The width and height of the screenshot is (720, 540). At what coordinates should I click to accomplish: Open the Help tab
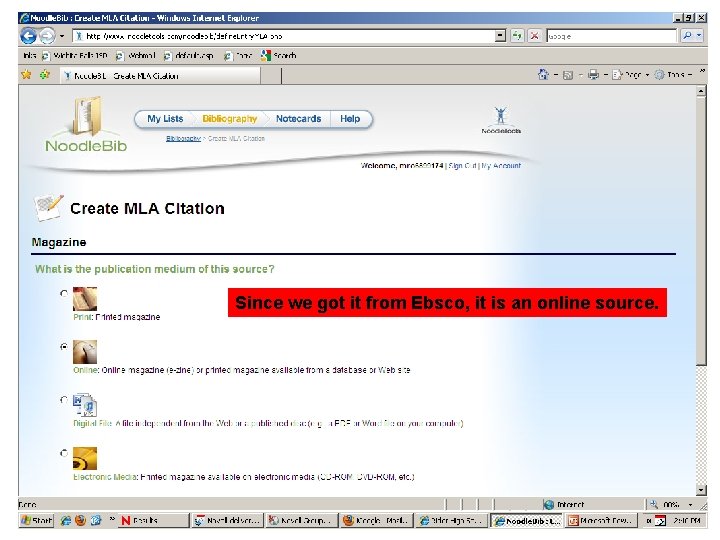[x=350, y=119]
